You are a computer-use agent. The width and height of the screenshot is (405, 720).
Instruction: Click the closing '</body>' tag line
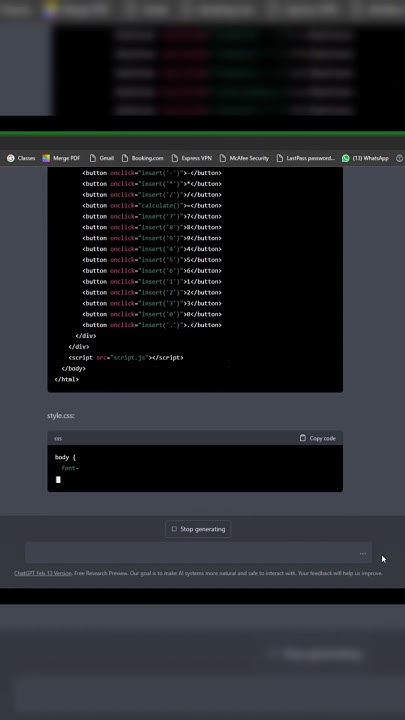pos(73,368)
